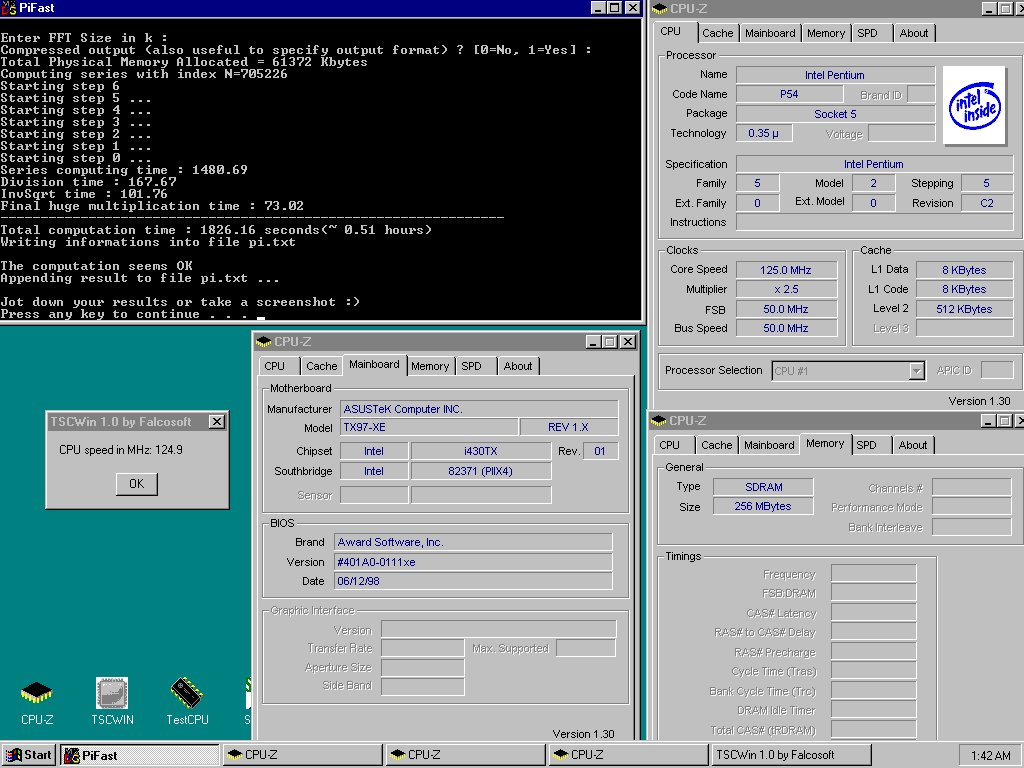Viewport: 1024px width, 768px height.
Task: Click the Model TX97-XE field
Action: click(429, 428)
